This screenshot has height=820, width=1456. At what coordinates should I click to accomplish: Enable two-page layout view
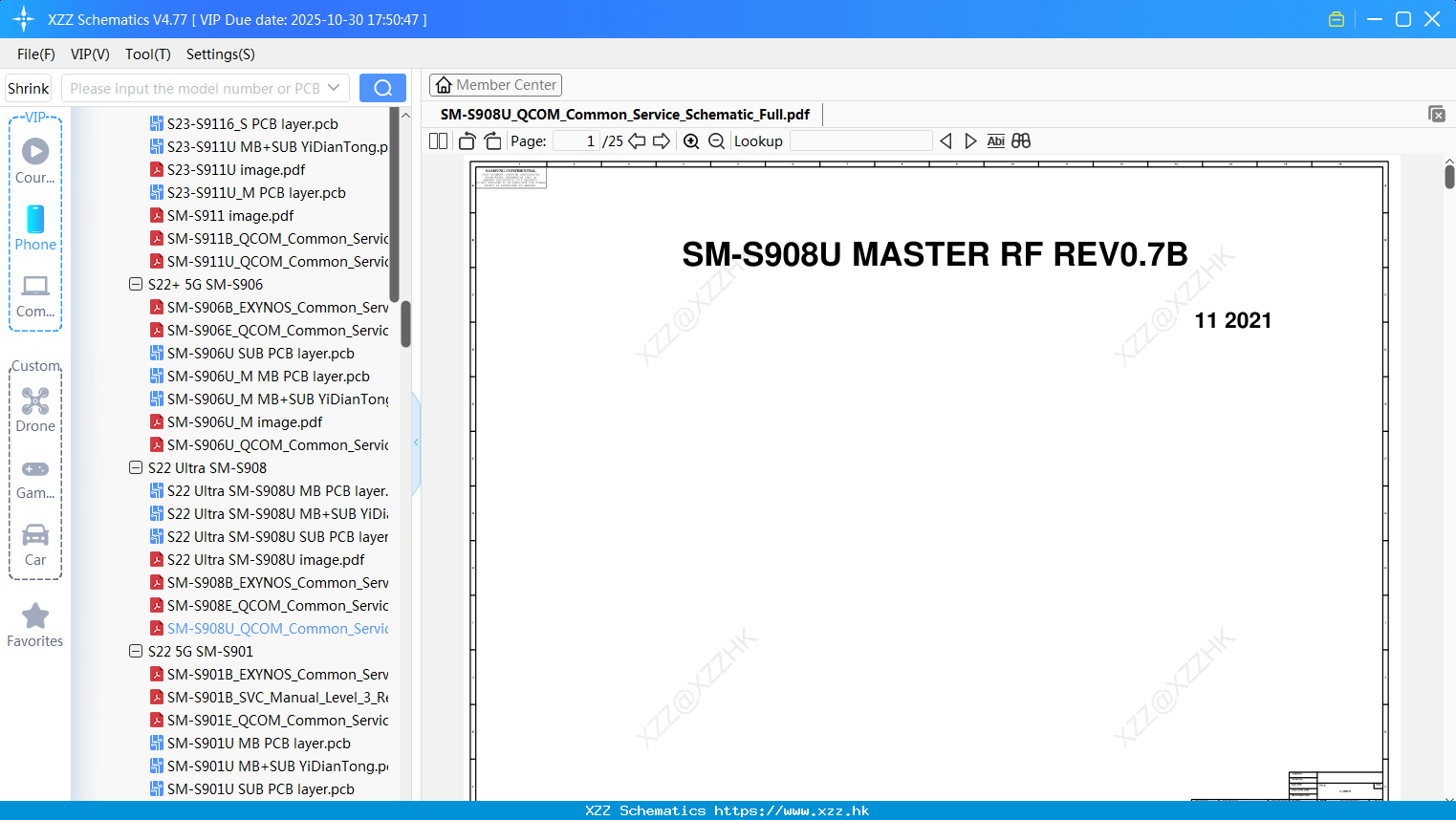click(x=437, y=140)
